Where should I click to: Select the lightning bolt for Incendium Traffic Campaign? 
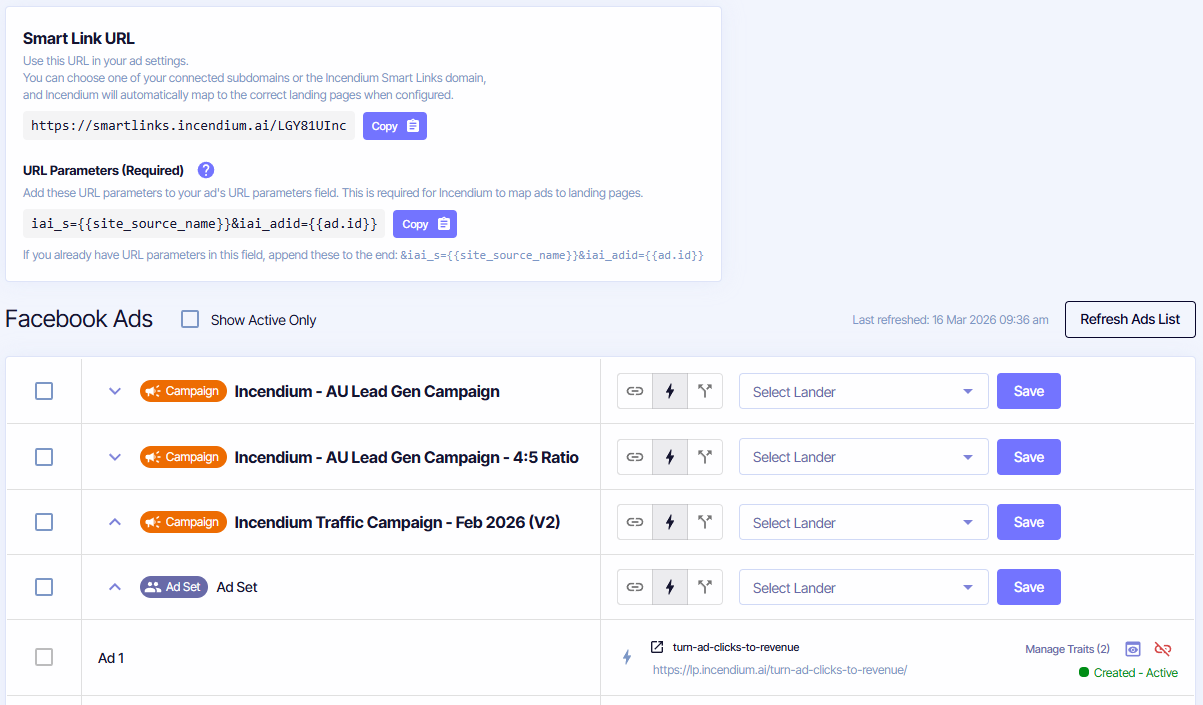[x=670, y=522]
